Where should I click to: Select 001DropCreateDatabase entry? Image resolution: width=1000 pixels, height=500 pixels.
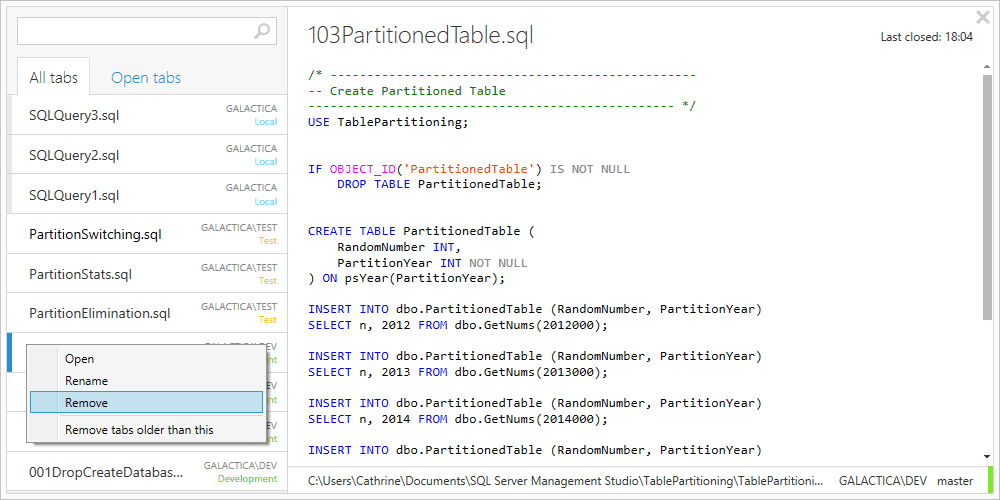click(106, 472)
